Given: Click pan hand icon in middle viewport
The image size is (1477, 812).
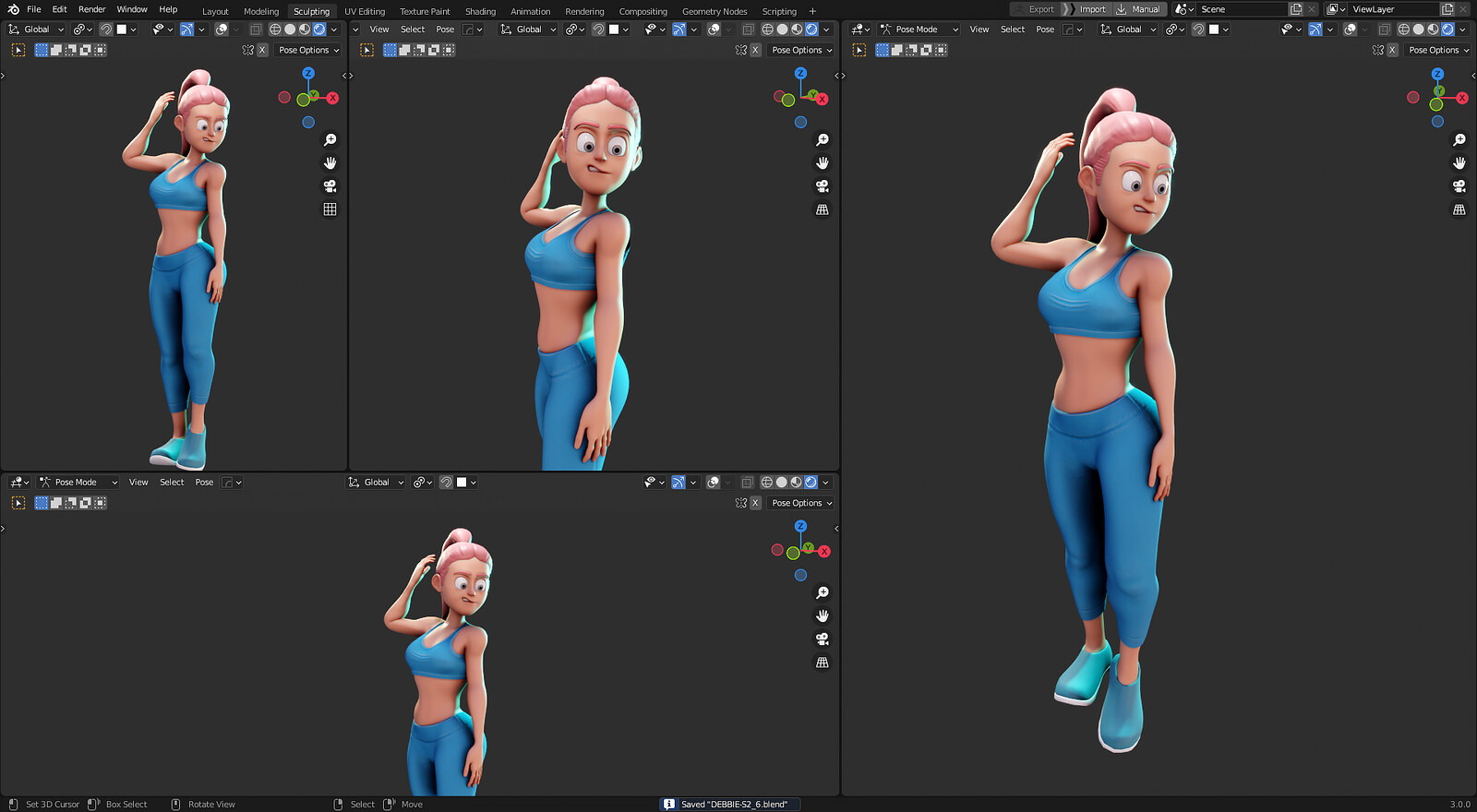Looking at the screenshot, I should pyautogui.click(x=823, y=163).
